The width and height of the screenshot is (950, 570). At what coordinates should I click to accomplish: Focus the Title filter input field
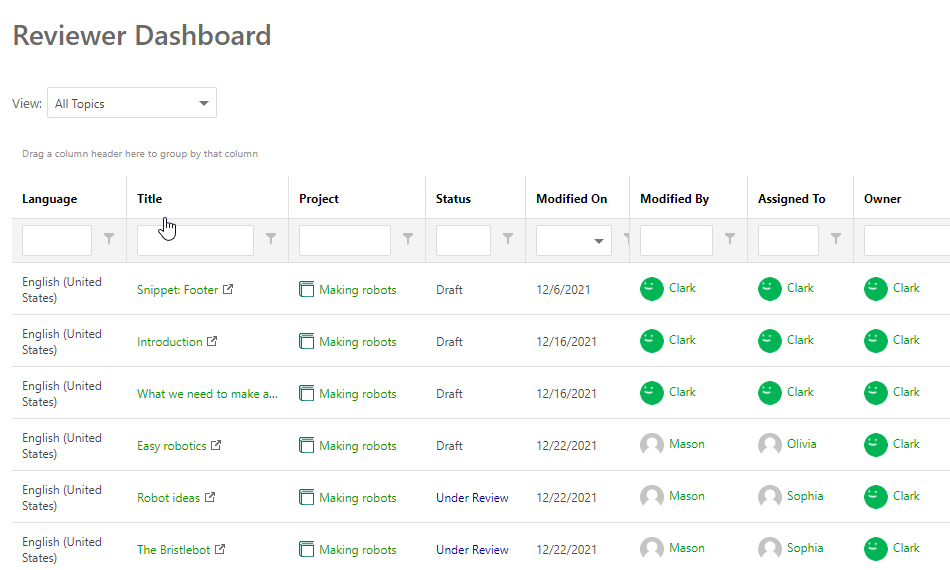(x=195, y=240)
